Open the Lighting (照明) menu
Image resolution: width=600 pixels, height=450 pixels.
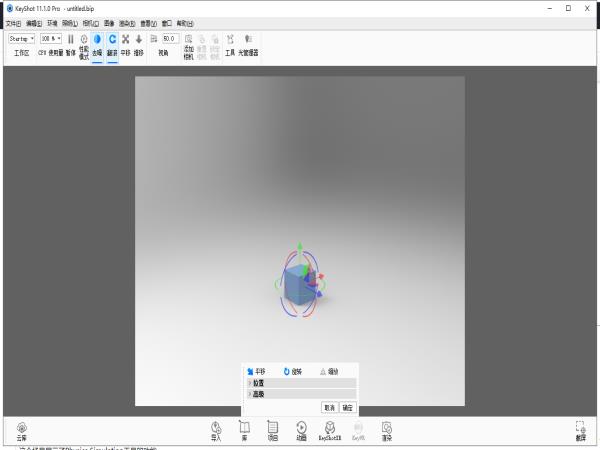70,23
